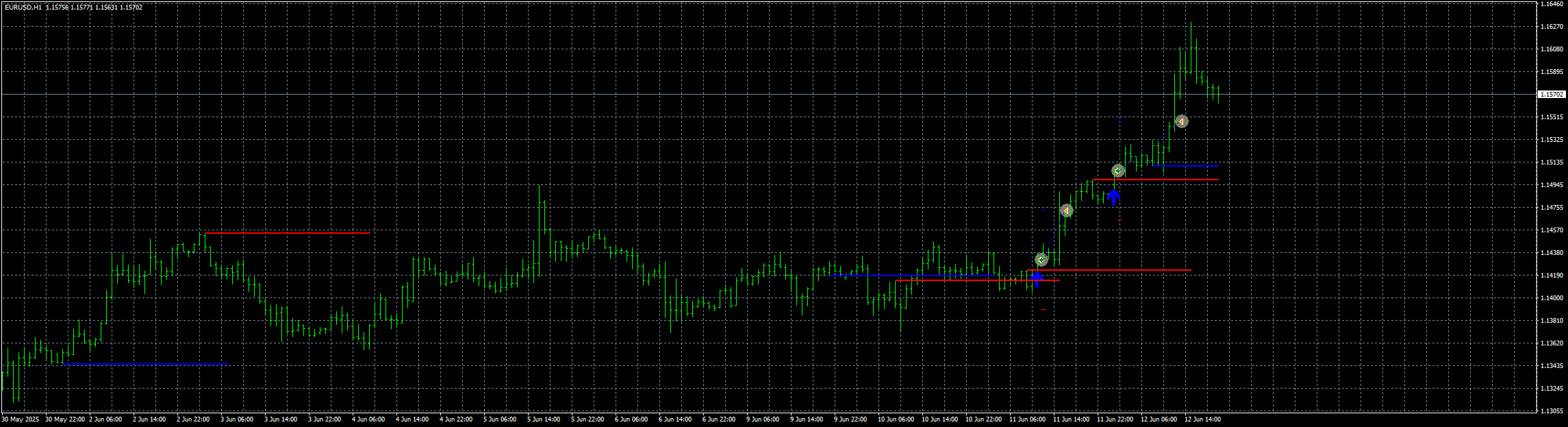Click the 1.14000 price axis label
This screenshot has height=427, width=1568.
(x=1551, y=298)
